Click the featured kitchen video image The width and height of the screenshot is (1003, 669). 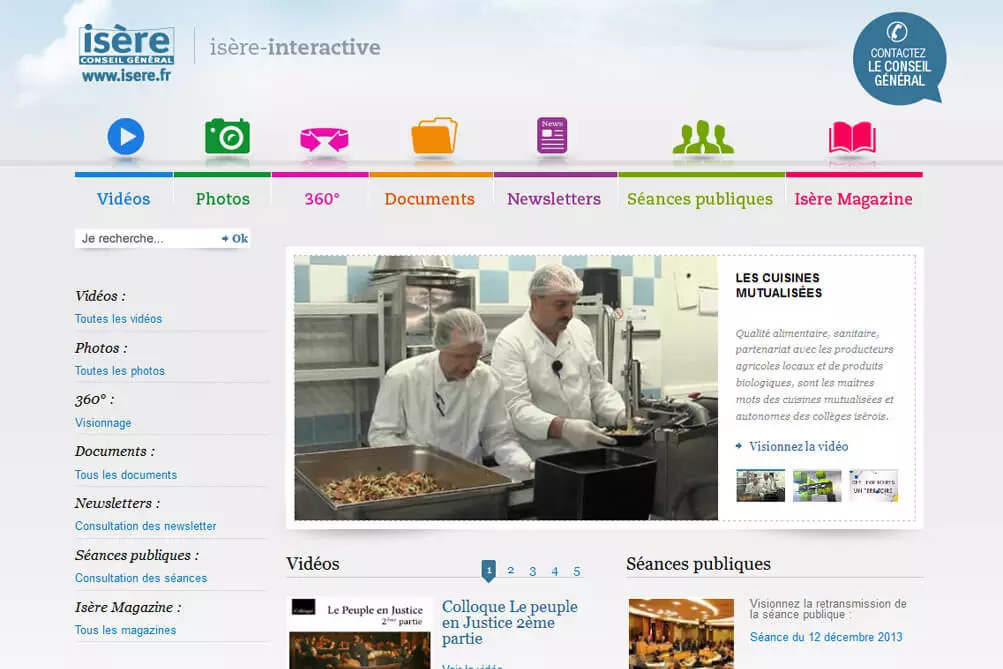point(506,388)
